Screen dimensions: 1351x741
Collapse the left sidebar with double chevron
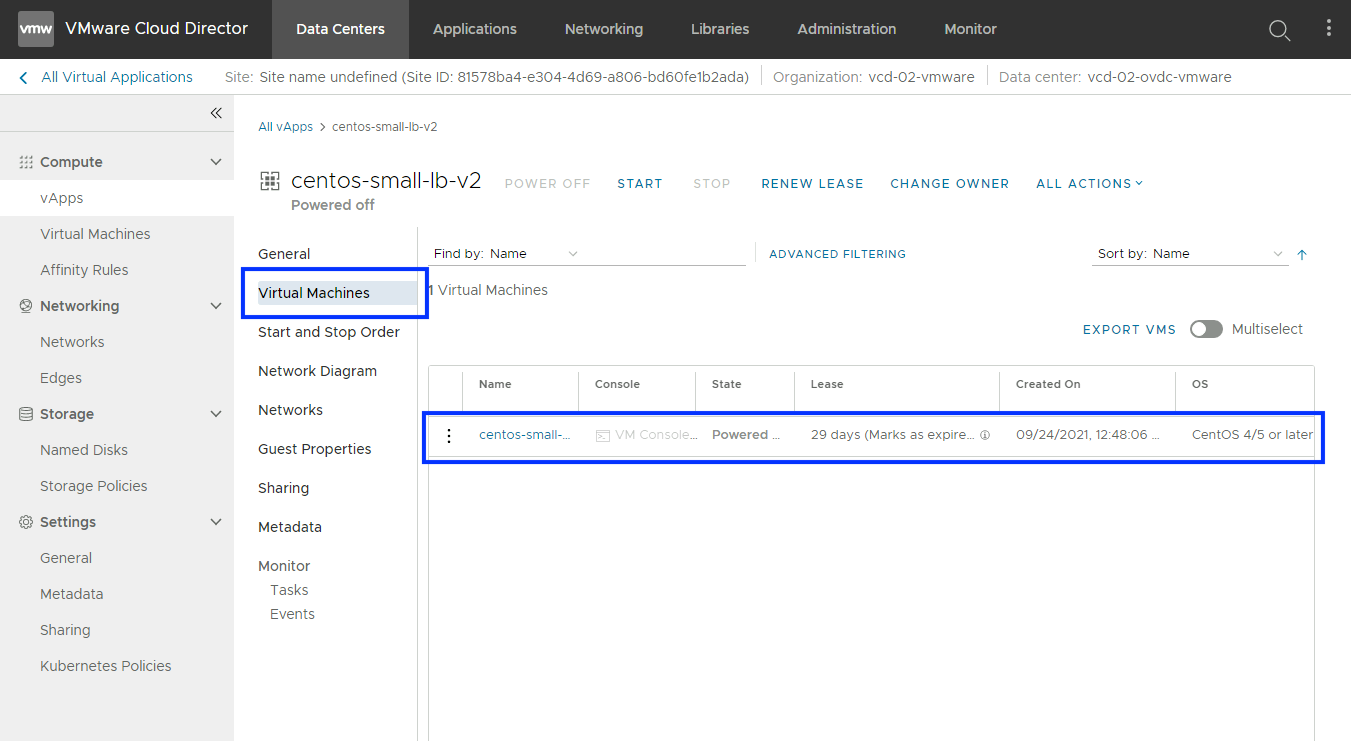[x=216, y=113]
